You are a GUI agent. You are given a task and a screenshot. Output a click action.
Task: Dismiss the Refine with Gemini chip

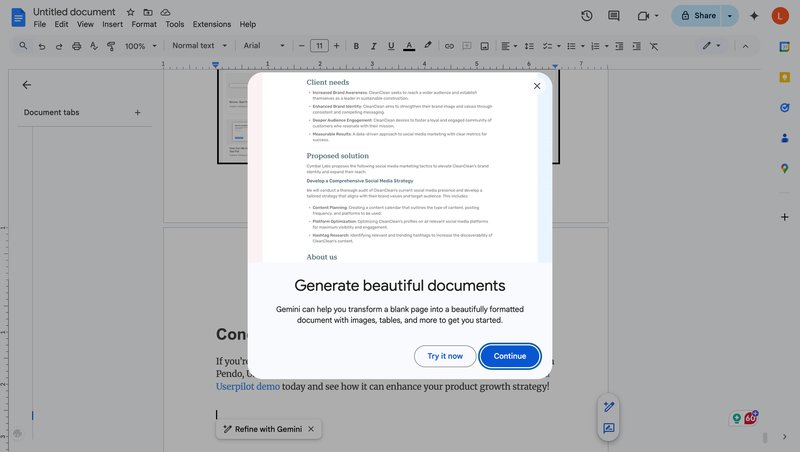pos(311,429)
